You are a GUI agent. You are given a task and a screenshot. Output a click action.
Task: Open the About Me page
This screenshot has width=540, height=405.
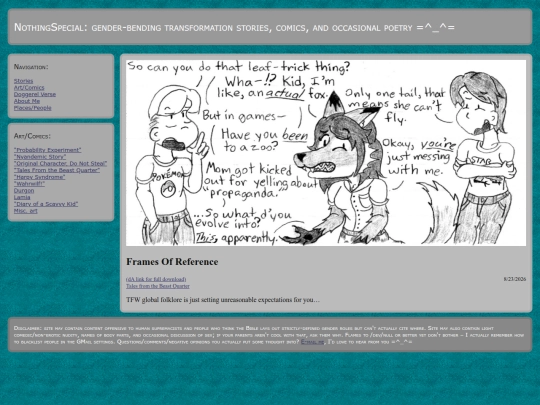tap(27, 101)
